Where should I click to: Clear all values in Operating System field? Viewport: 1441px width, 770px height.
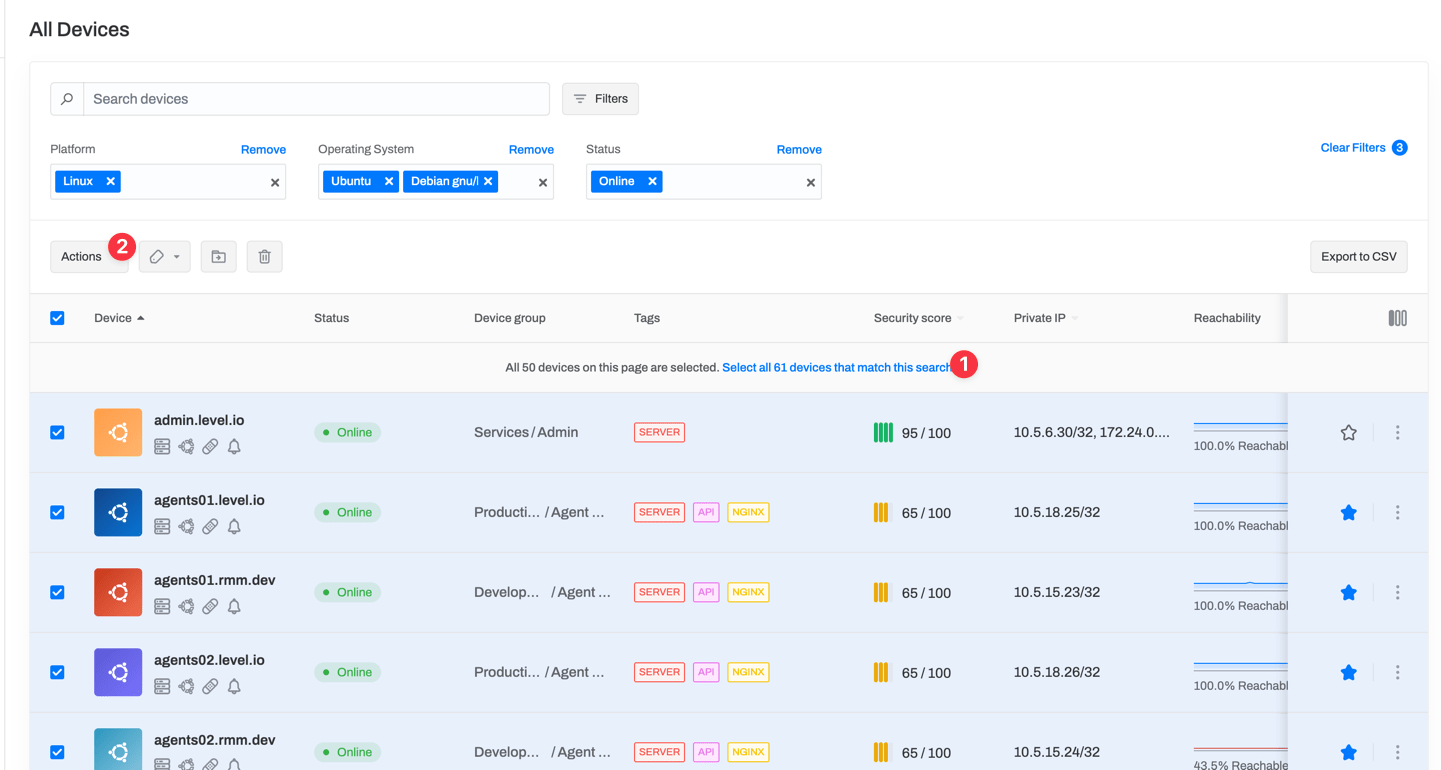543,183
